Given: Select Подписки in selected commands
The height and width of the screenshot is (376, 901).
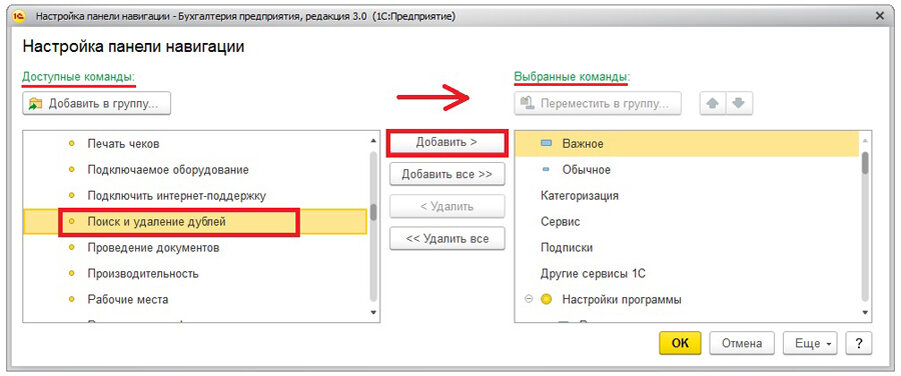Looking at the screenshot, I should coord(687,248).
